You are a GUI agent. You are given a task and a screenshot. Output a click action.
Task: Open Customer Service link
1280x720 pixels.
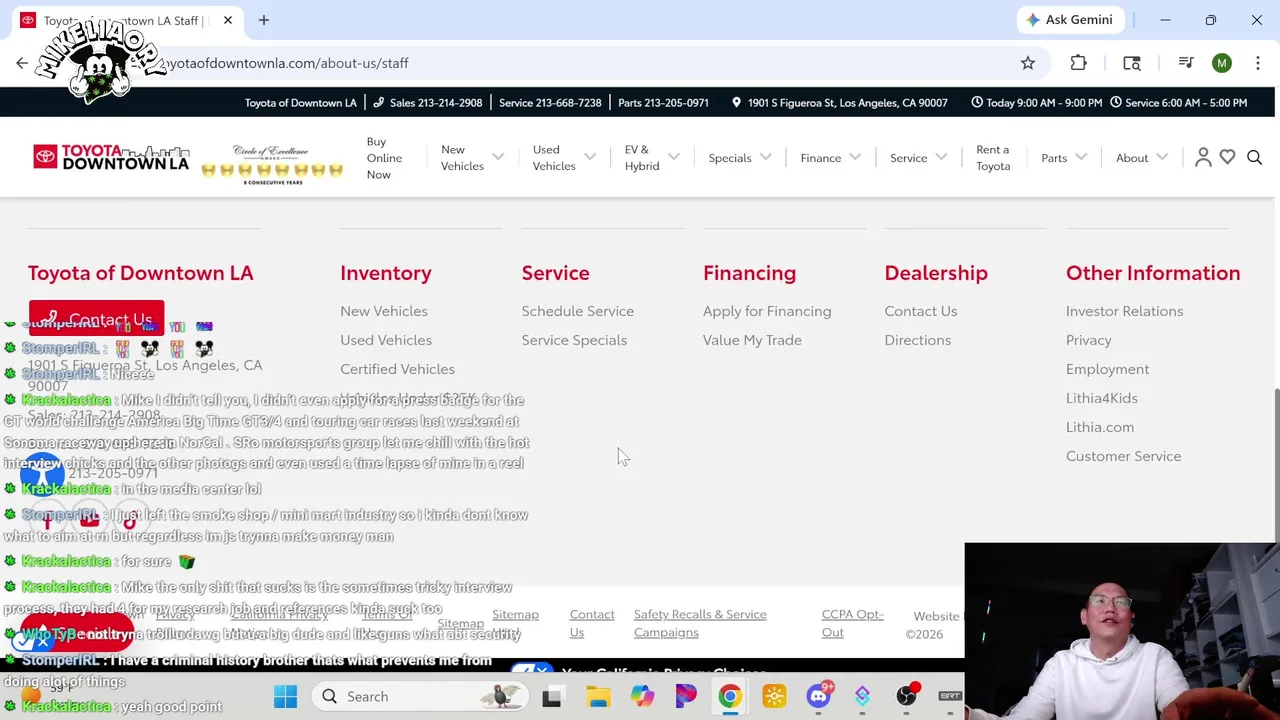pos(1123,456)
